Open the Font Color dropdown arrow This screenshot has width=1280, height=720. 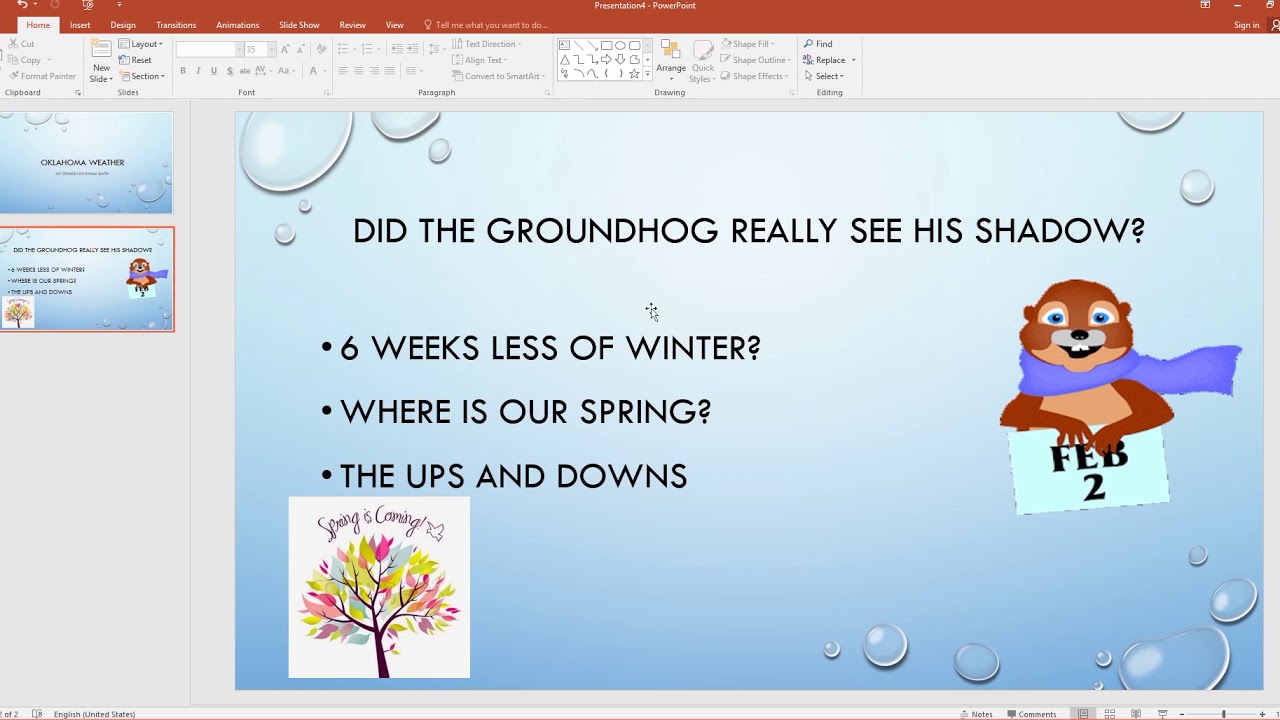coord(324,71)
